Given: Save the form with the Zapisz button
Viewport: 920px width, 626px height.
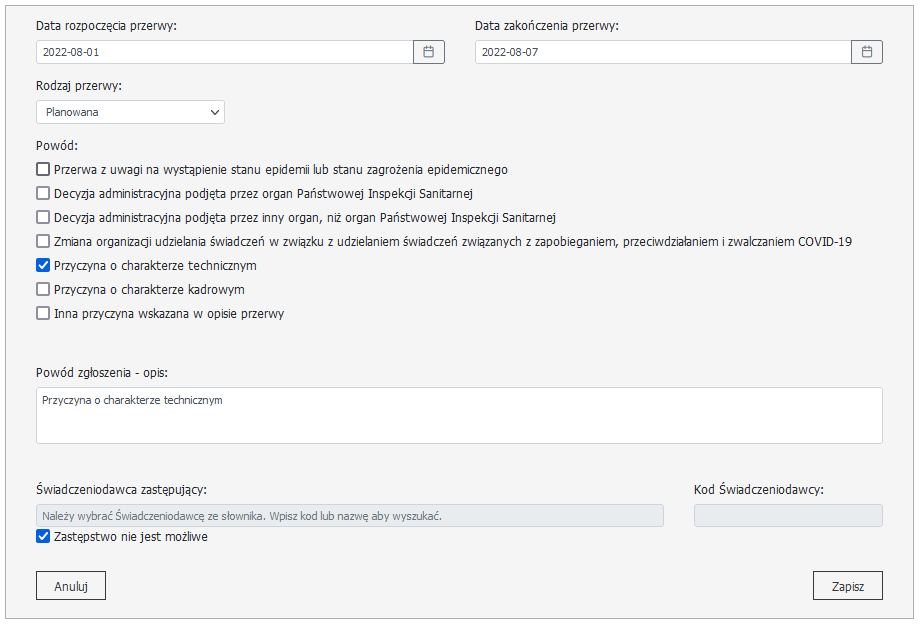Looking at the screenshot, I should click(x=848, y=587).
